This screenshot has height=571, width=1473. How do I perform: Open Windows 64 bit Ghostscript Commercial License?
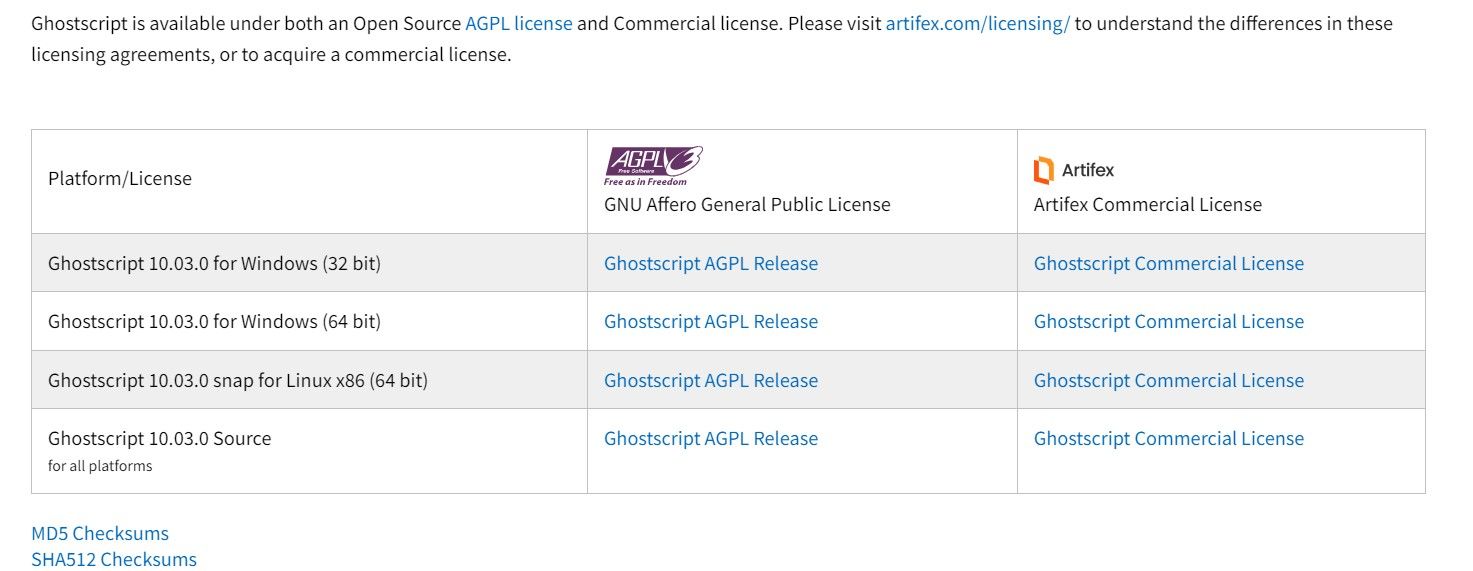point(1168,322)
